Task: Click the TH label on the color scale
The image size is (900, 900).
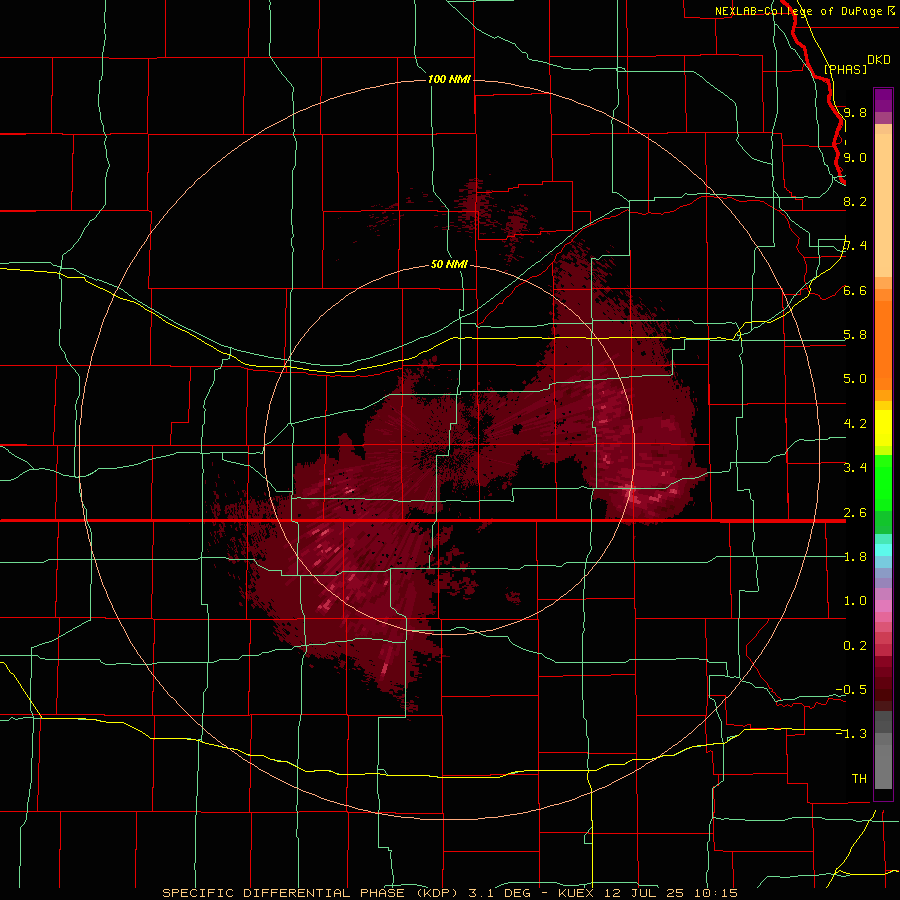Action: (859, 779)
